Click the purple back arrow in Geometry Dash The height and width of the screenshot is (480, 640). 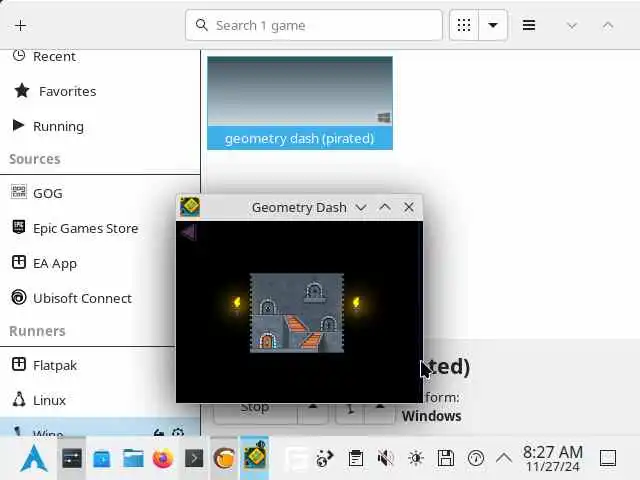pos(189,233)
